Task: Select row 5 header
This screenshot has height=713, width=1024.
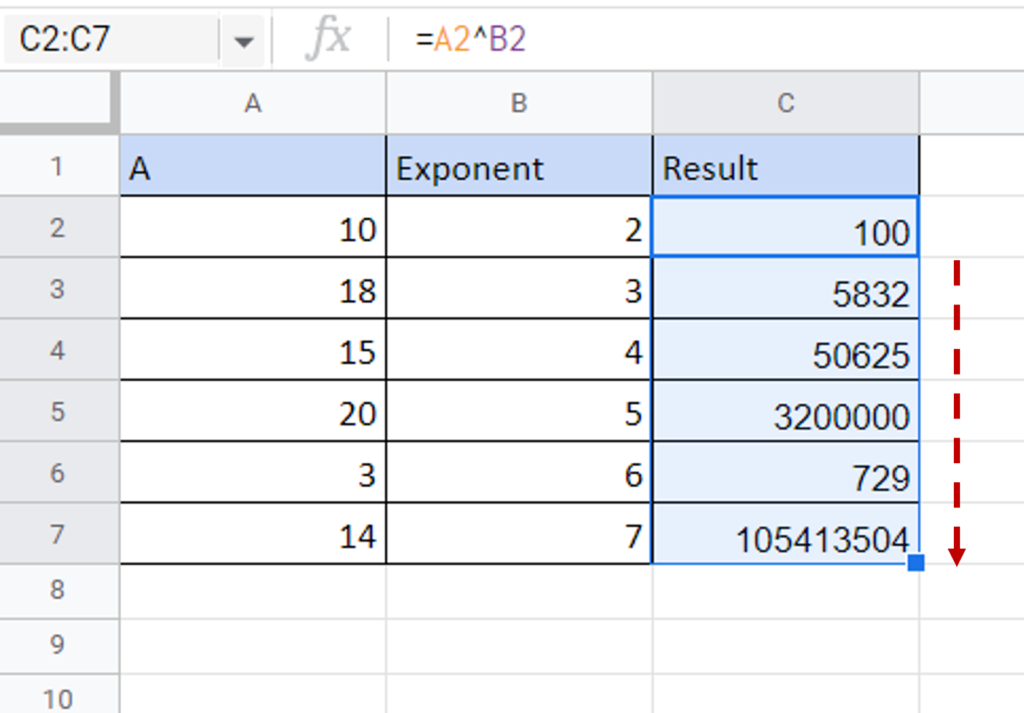Action: pyautogui.click(x=57, y=411)
